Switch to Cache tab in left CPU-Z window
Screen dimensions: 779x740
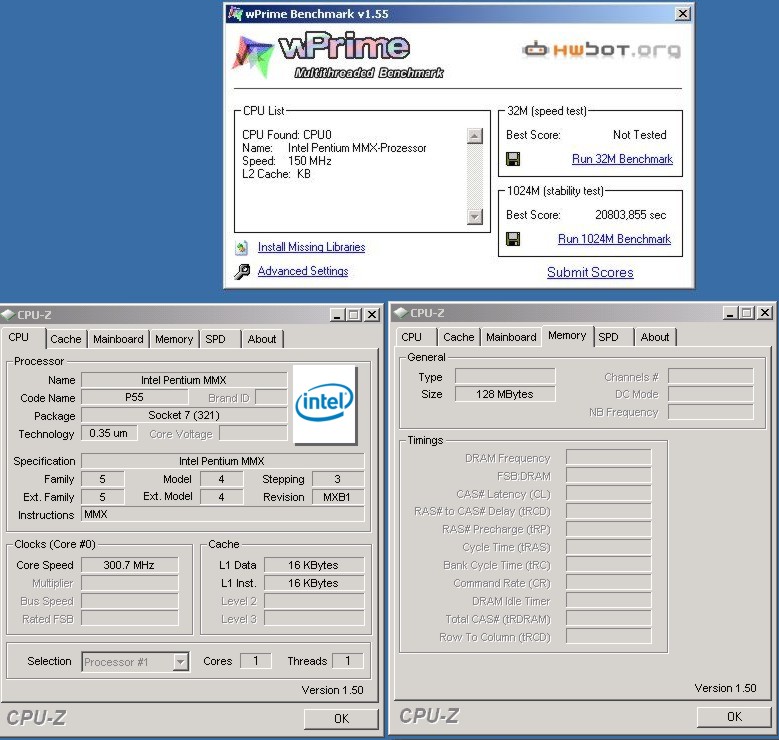(x=66, y=339)
